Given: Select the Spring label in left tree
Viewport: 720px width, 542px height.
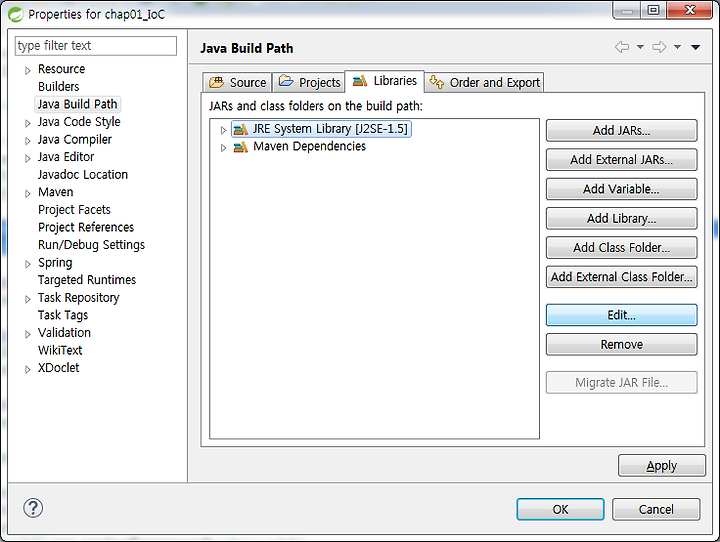Looking at the screenshot, I should click(55, 263).
